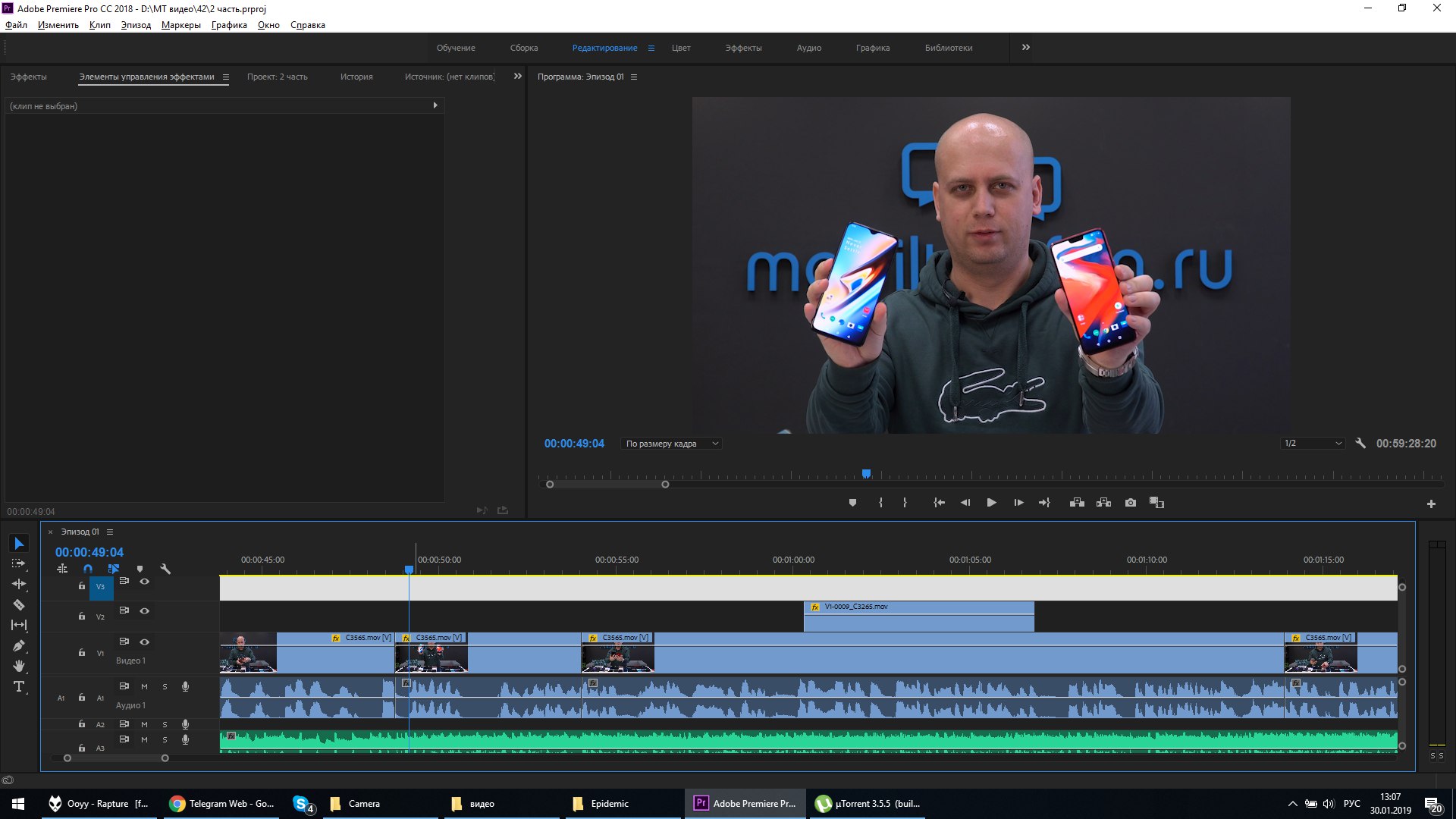This screenshot has height=819, width=1456.
Task: Select the Pen tool
Action: pos(19,645)
